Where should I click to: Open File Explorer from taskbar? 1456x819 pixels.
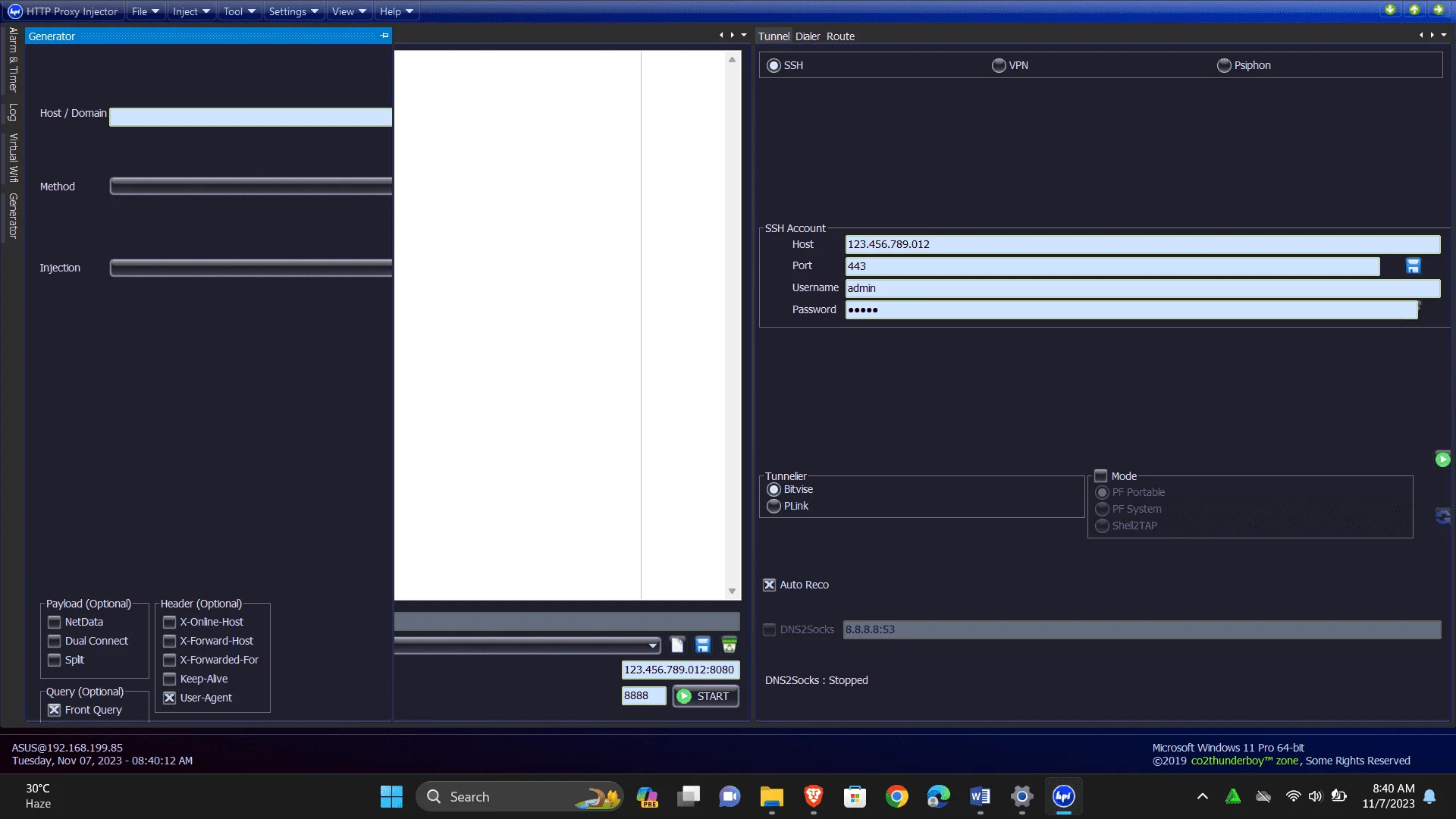[x=771, y=796]
